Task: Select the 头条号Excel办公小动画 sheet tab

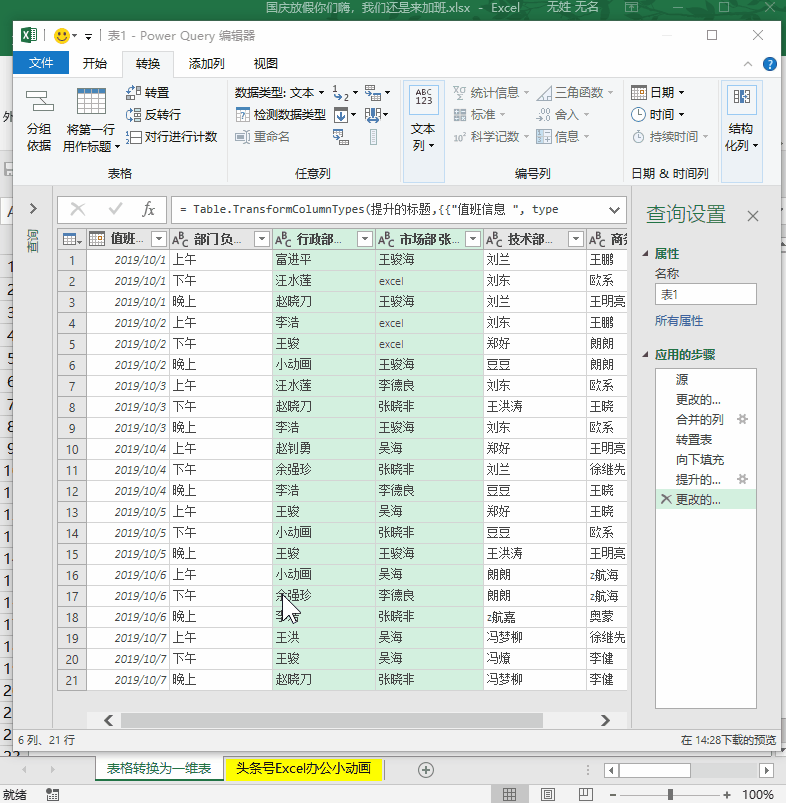Action: click(303, 769)
